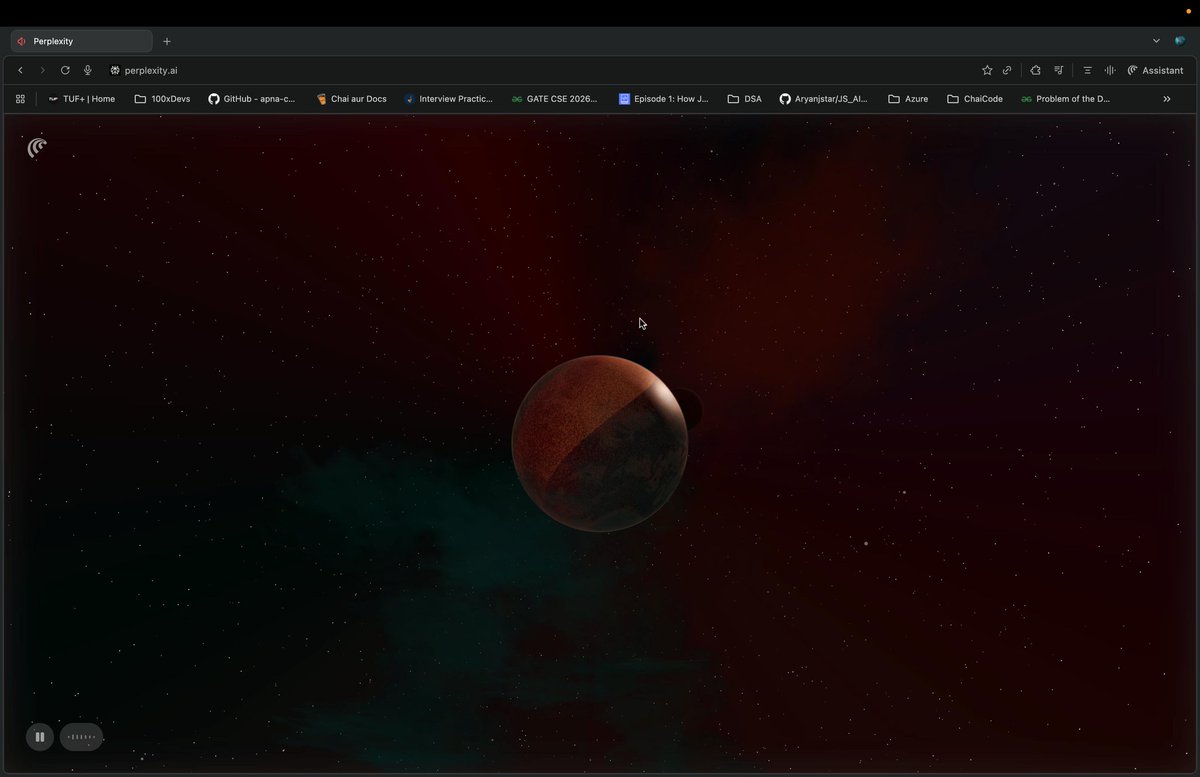Image resolution: width=1200 pixels, height=777 pixels.
Task: Select the Perplexity tab
Action: [x=82, y=41]
